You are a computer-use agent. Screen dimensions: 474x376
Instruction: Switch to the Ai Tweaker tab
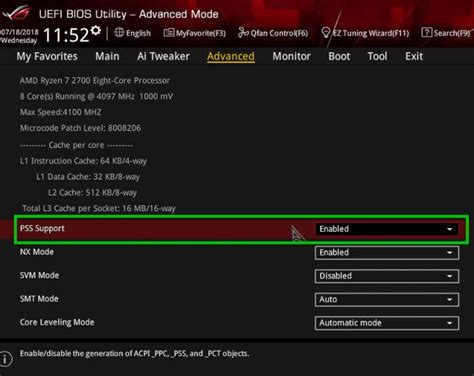pyautogui.click(x=163, y=56)
